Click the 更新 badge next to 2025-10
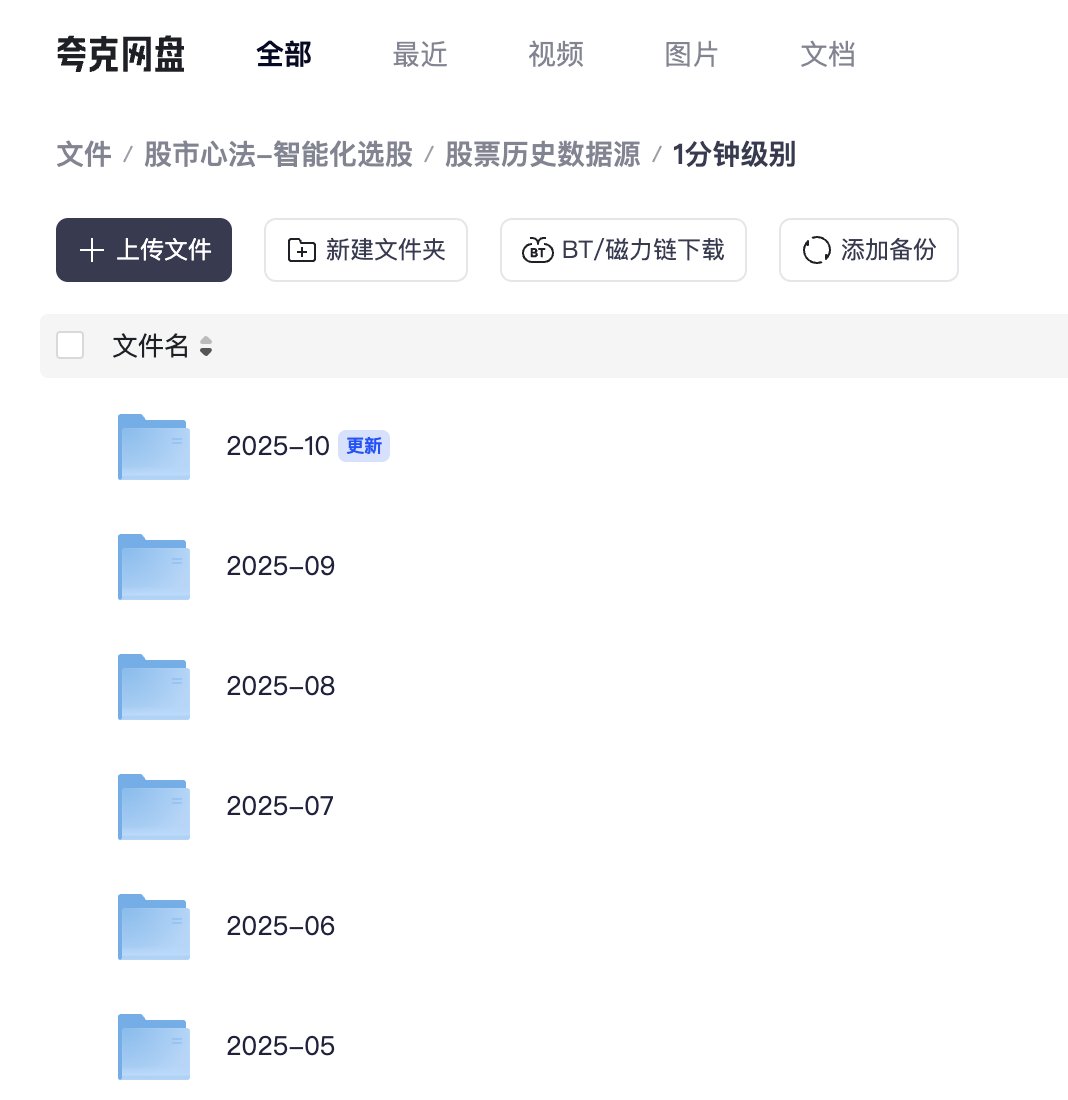 363,446
